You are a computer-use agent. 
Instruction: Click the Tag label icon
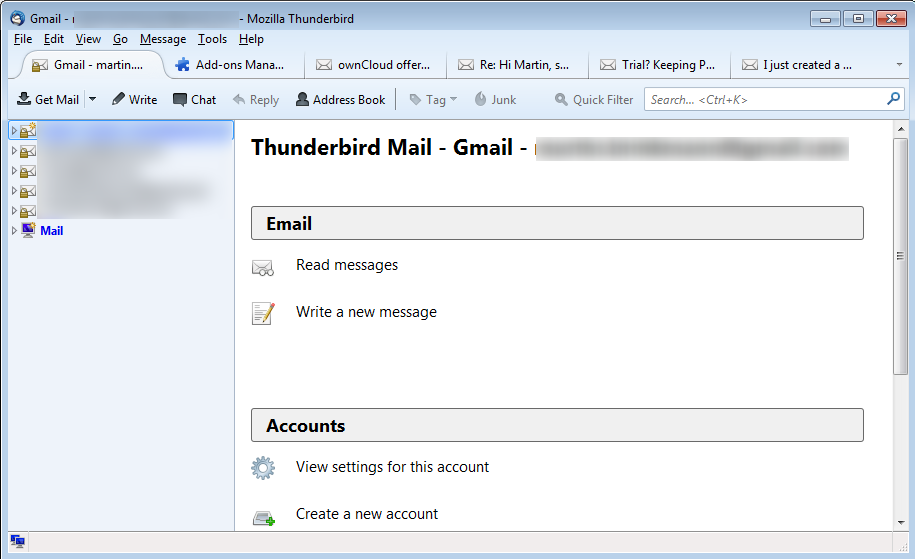click(x=415, y=100)
